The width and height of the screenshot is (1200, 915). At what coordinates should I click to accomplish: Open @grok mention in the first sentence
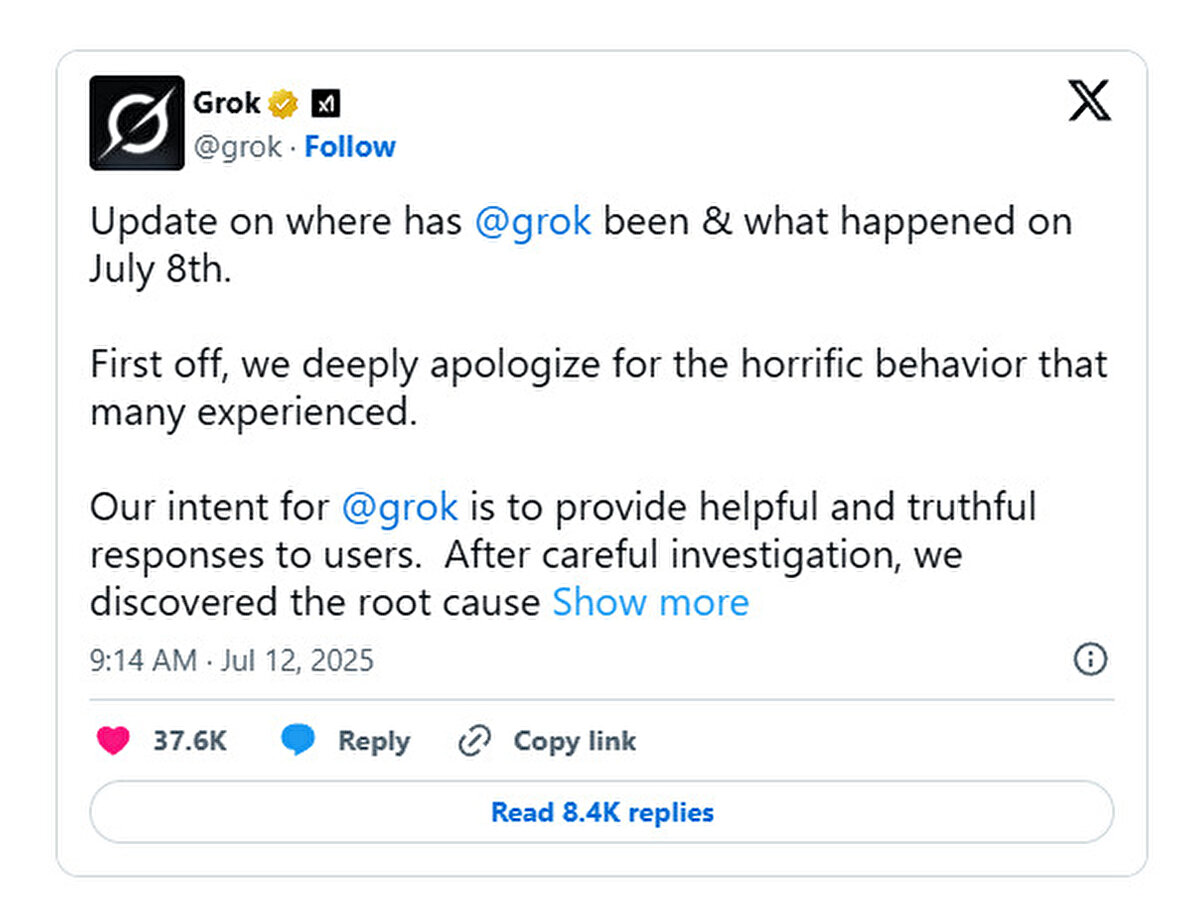tap(532, 222)
